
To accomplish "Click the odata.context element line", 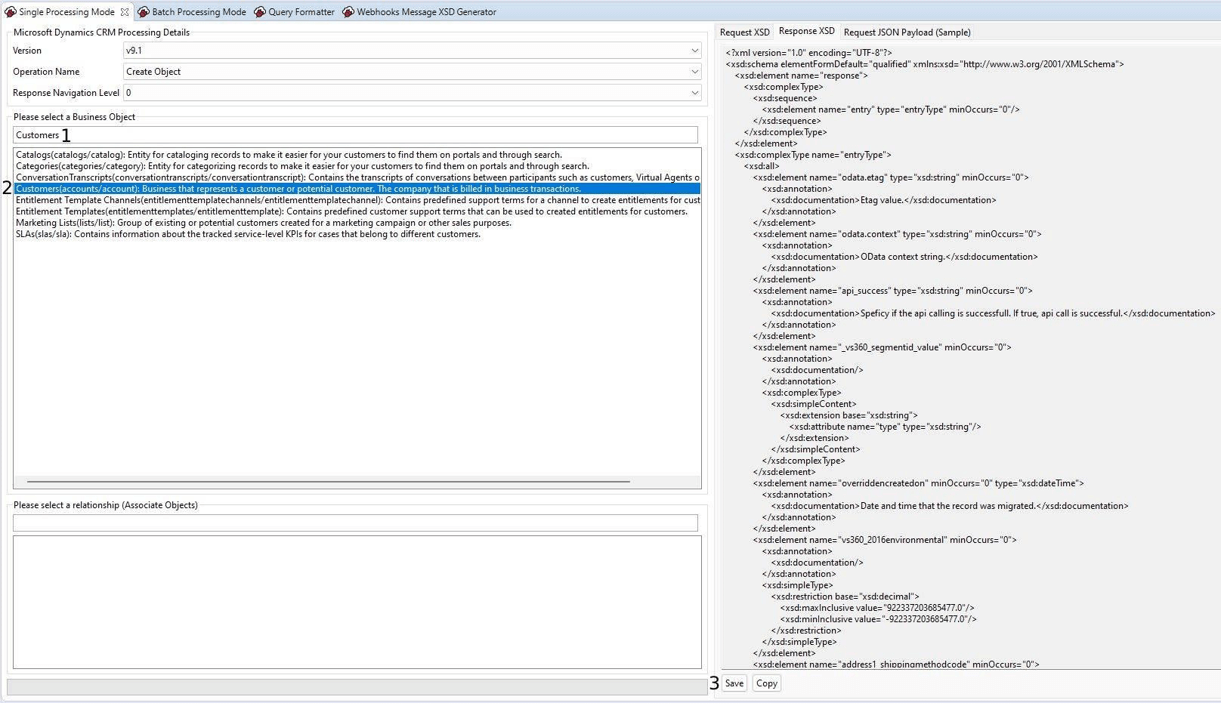I will [897, 234].
